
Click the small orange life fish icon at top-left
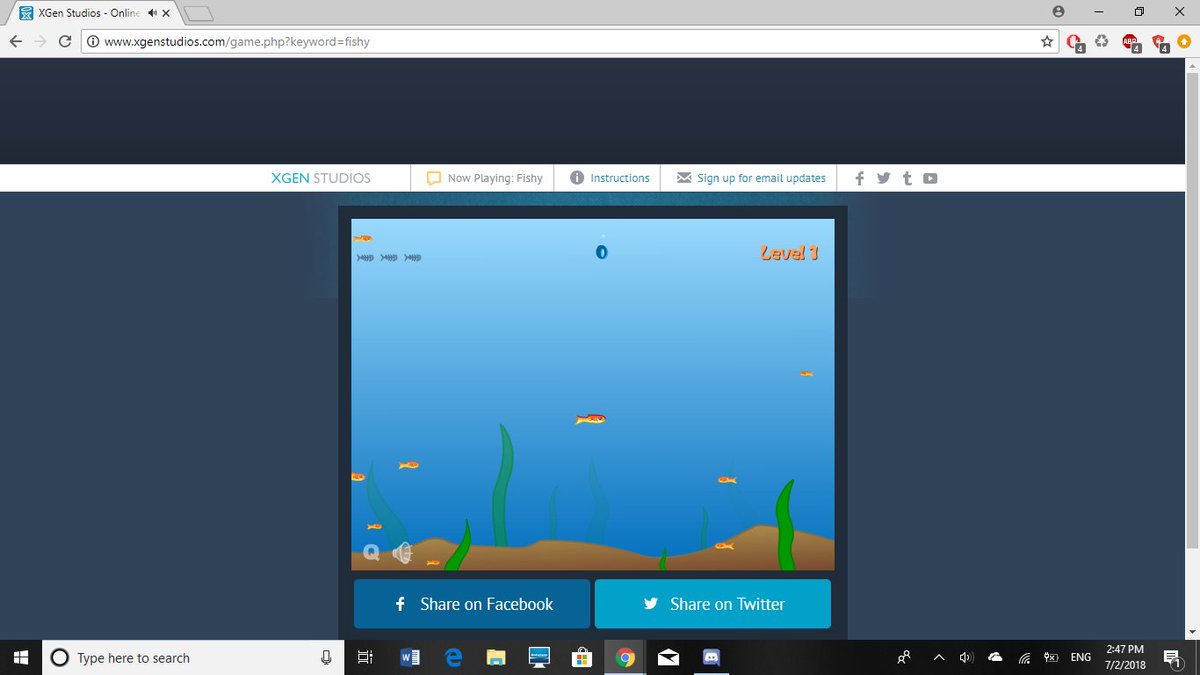point(362,238)
